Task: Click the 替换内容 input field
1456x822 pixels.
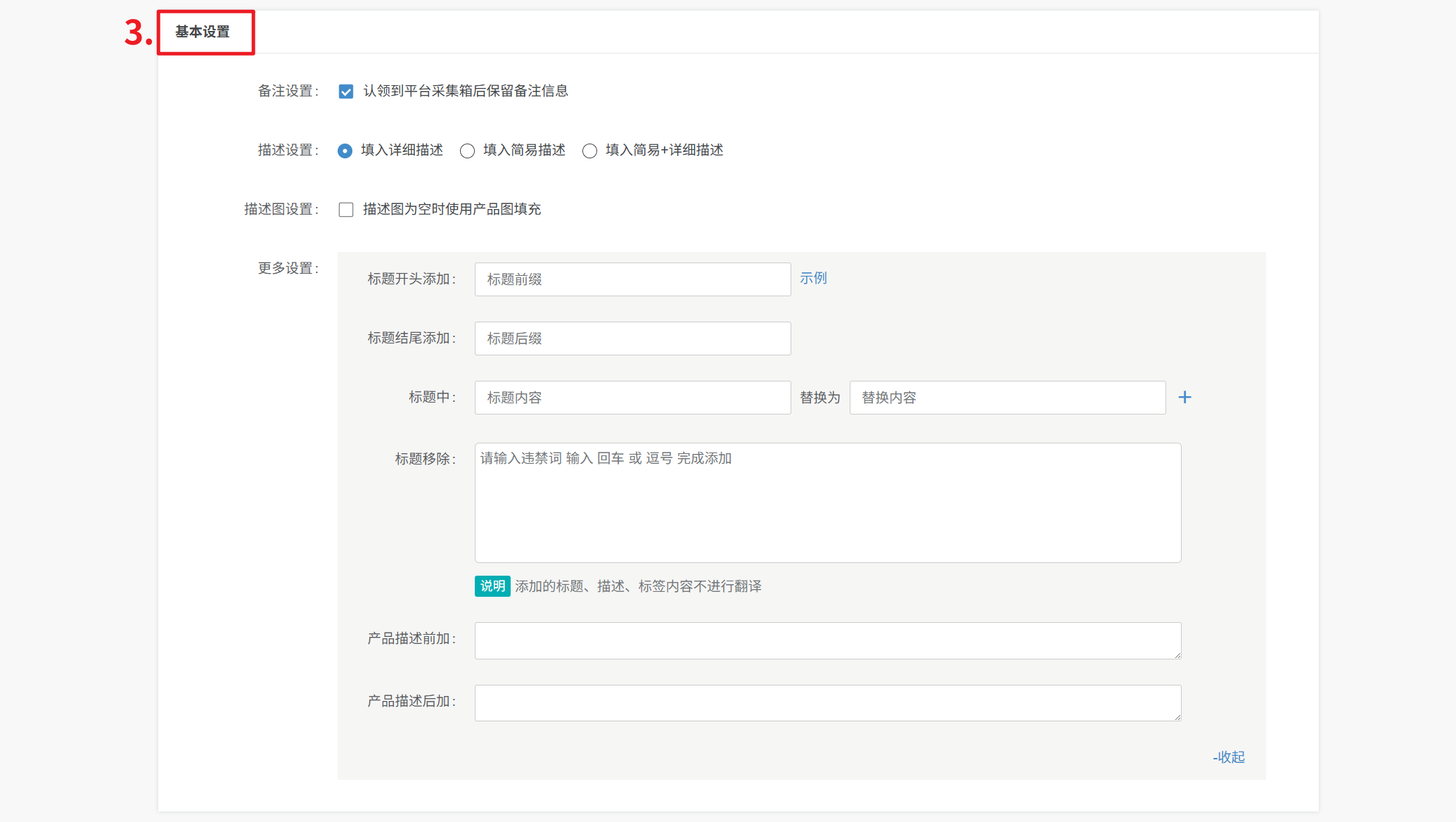Action: pyautogui.click(x=1007, y=398)
